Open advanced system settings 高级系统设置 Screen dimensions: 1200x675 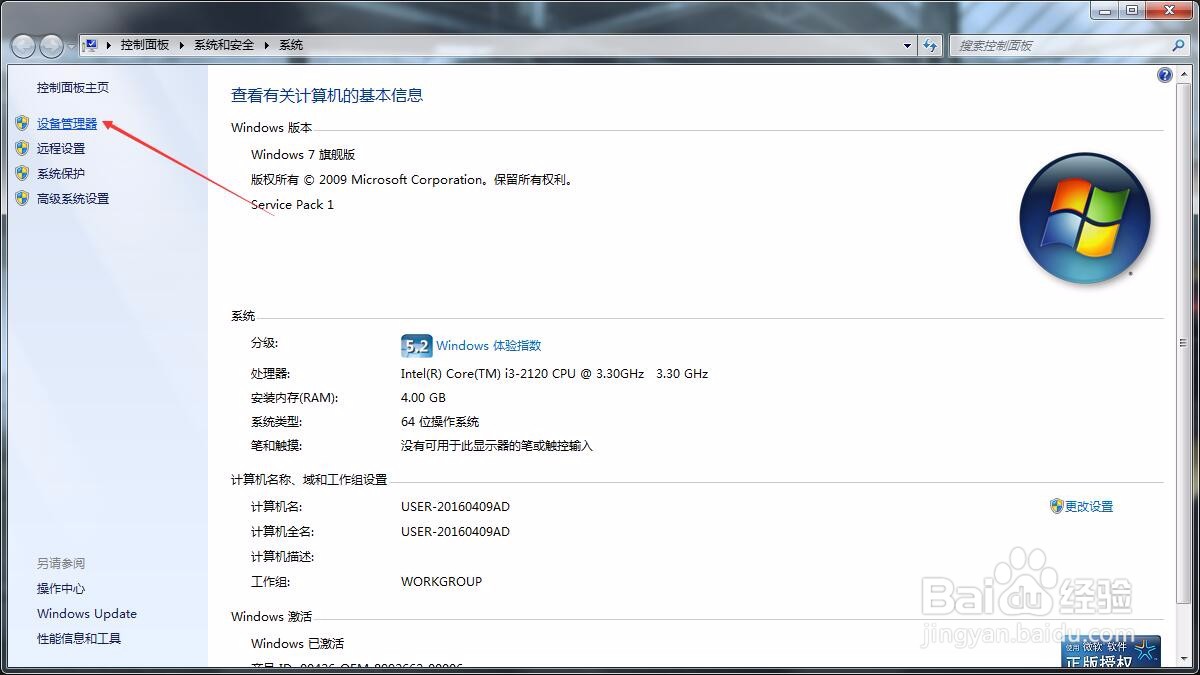(73, 199)
